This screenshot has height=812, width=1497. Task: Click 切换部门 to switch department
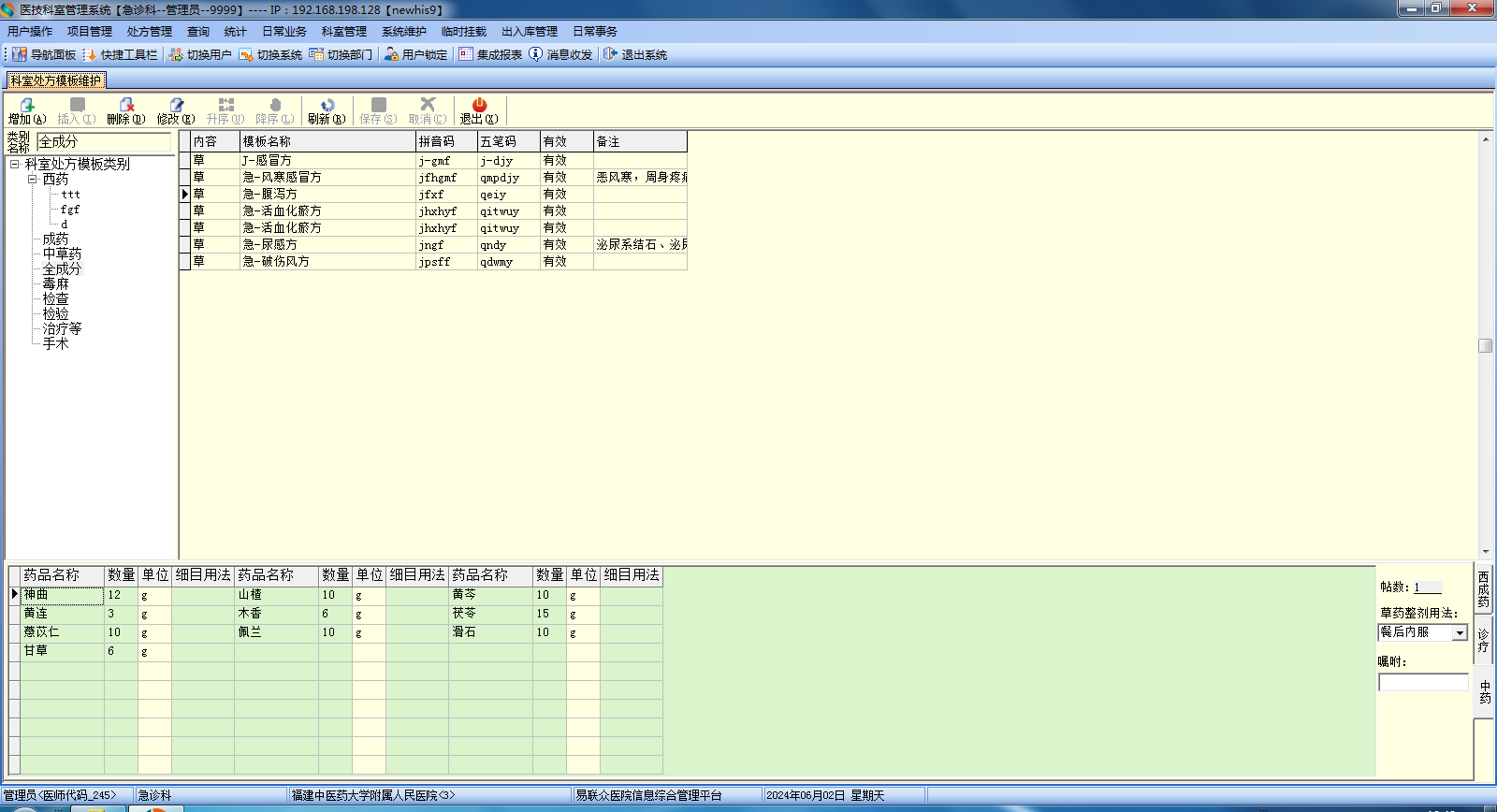pyautogui.click(x=341, y=54)
